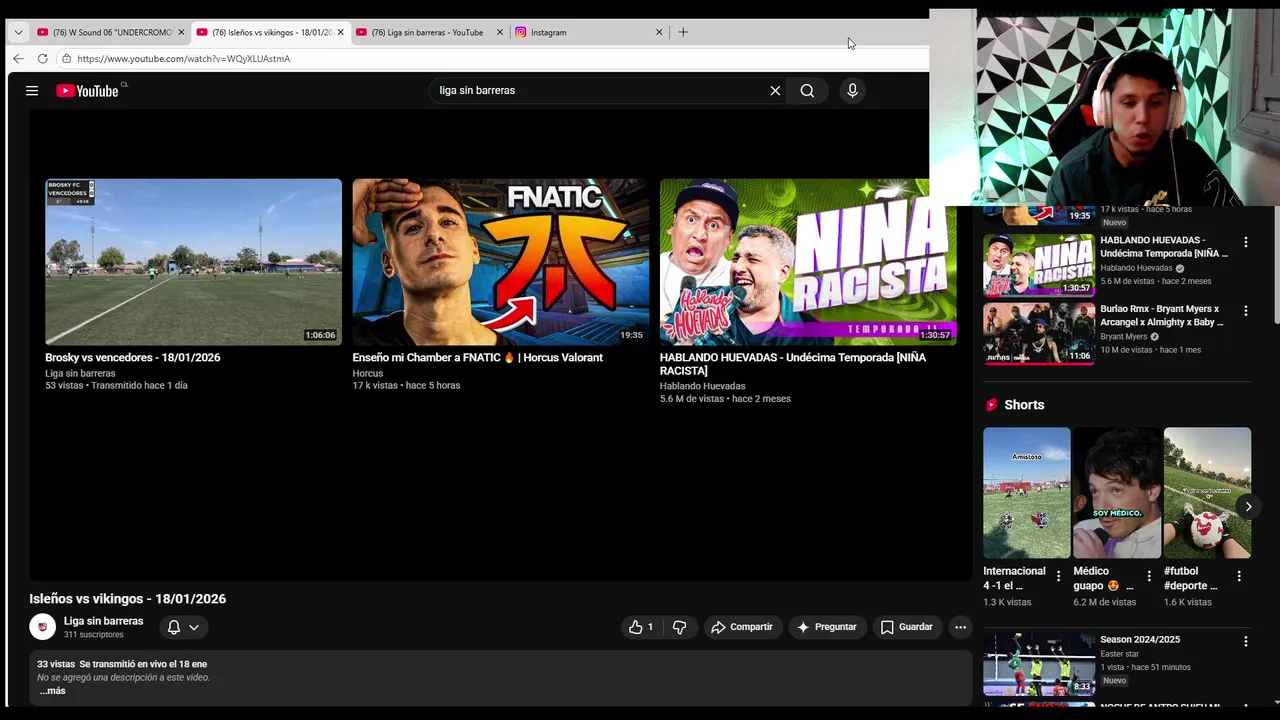Open options for #futbol #deporte short
This screenshot has width=1280, height=720.
[1239, 576]
